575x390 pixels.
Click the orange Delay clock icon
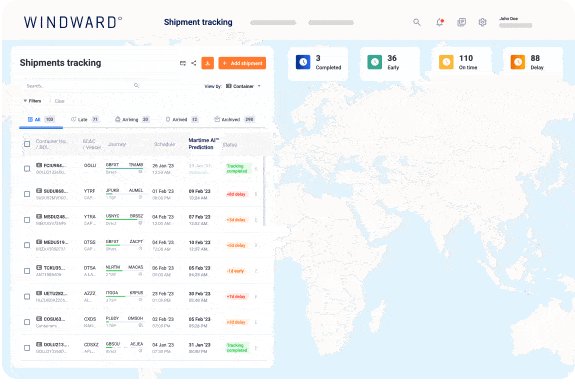(518, 62)
